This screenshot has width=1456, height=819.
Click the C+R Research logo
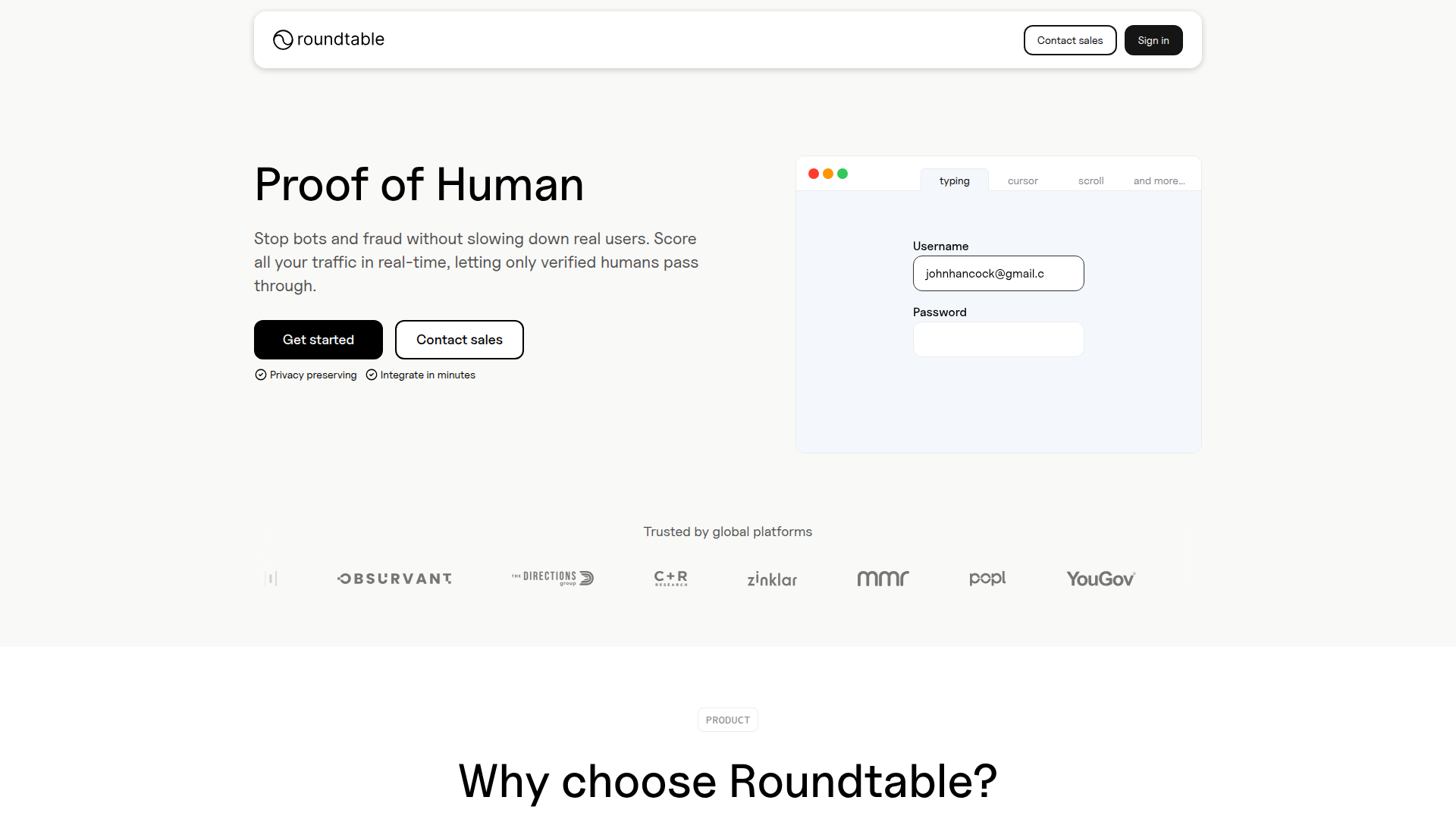tap(671, 579)
